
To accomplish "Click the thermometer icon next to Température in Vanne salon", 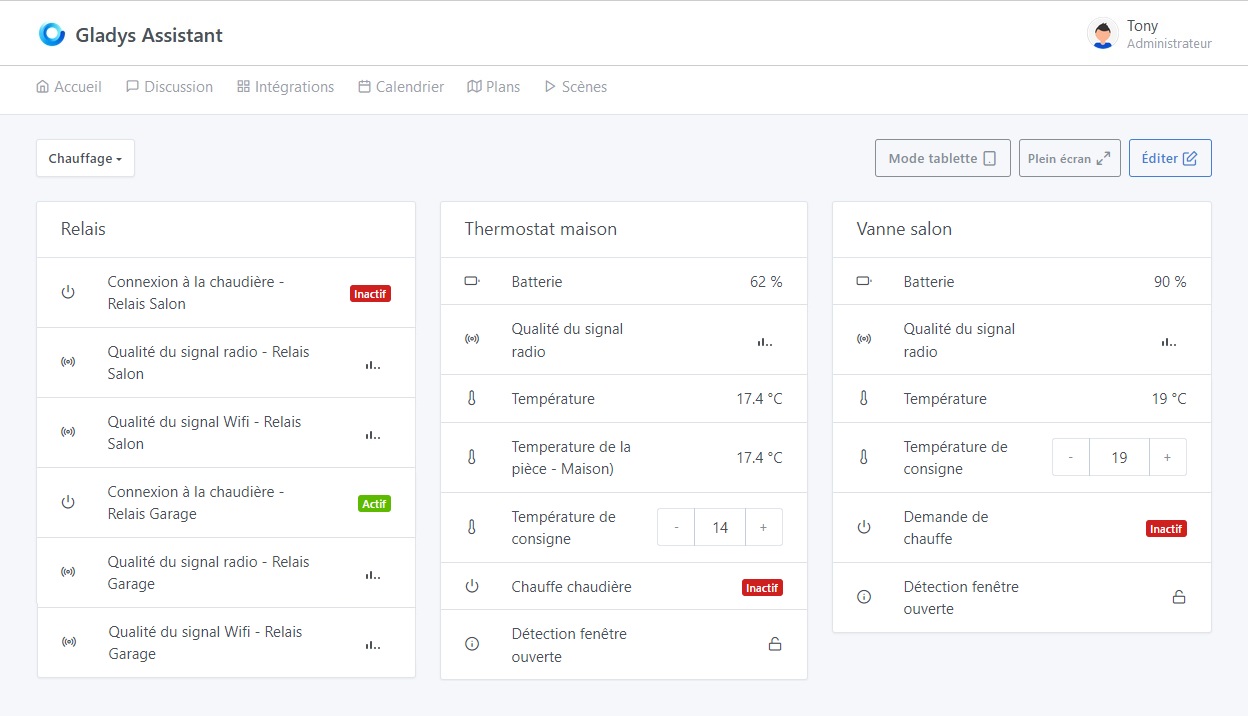I will [864, 398].
